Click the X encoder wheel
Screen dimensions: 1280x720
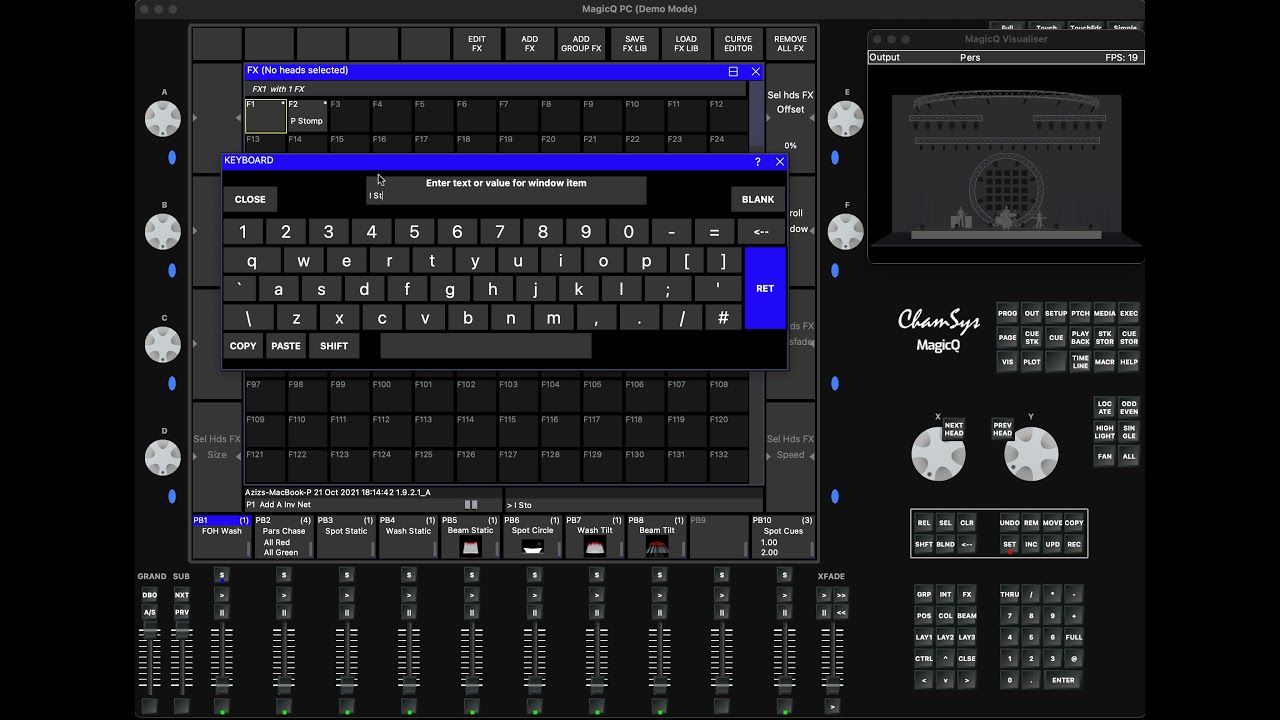click(938, 454)
